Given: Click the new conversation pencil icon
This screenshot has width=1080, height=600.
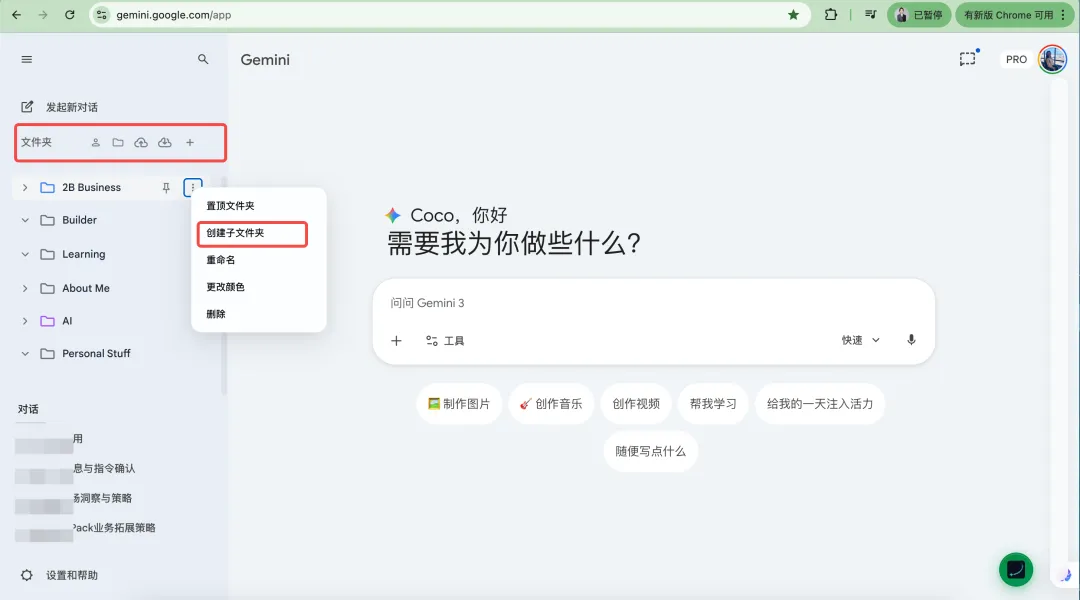Looking at the screenshot, I should (27, 107).
